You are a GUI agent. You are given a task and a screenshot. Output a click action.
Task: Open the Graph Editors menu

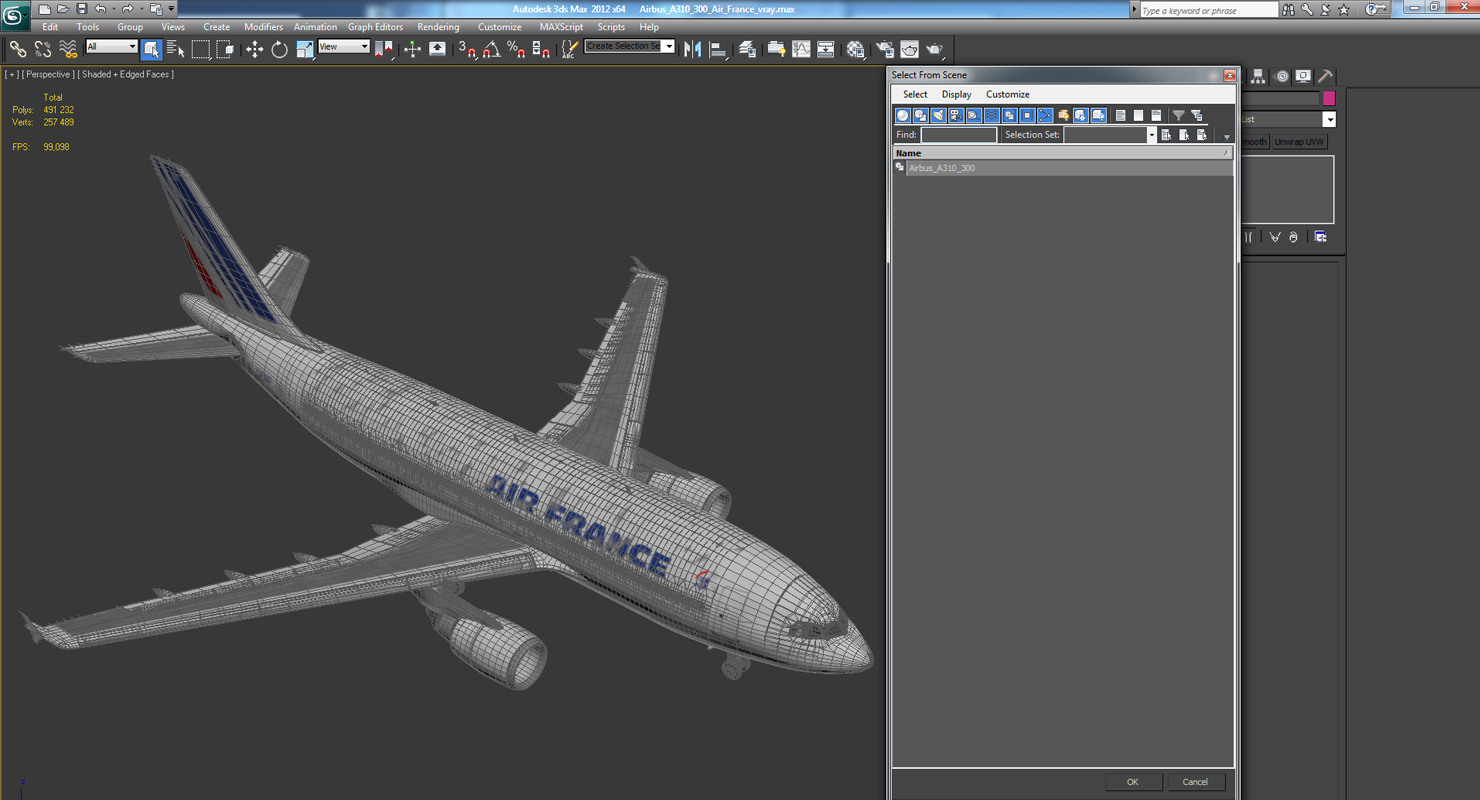375,27
